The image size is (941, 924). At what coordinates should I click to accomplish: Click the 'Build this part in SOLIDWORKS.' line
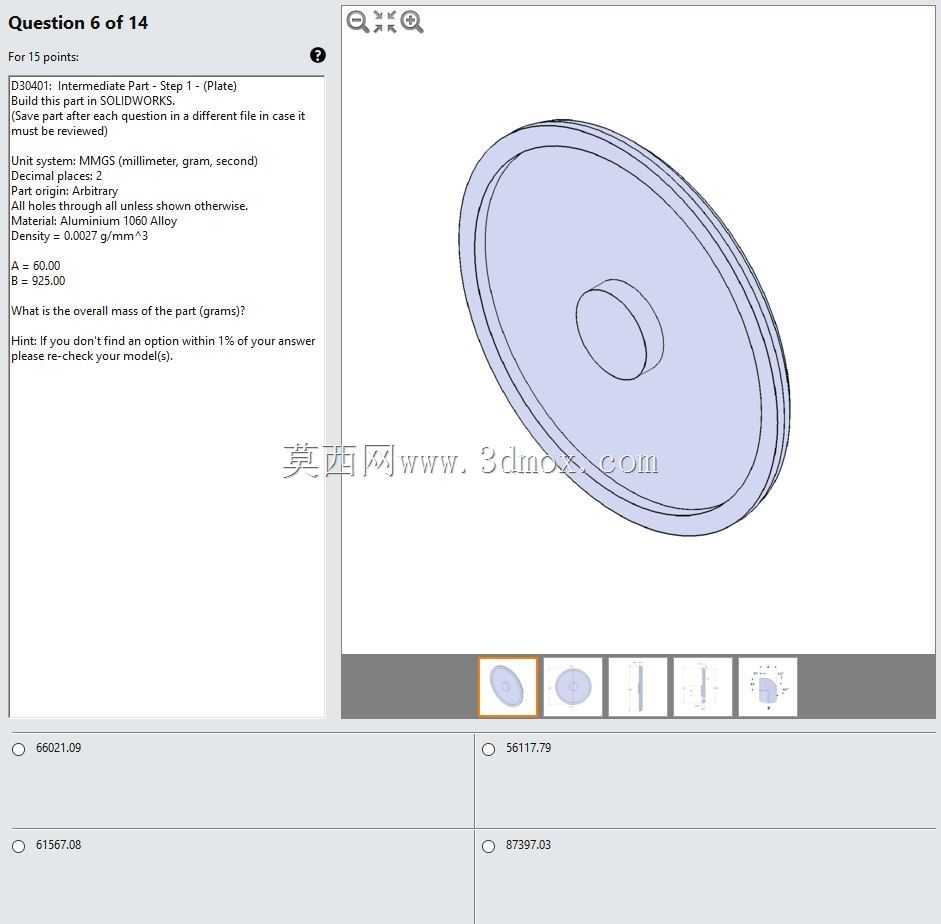click(93, 101)
